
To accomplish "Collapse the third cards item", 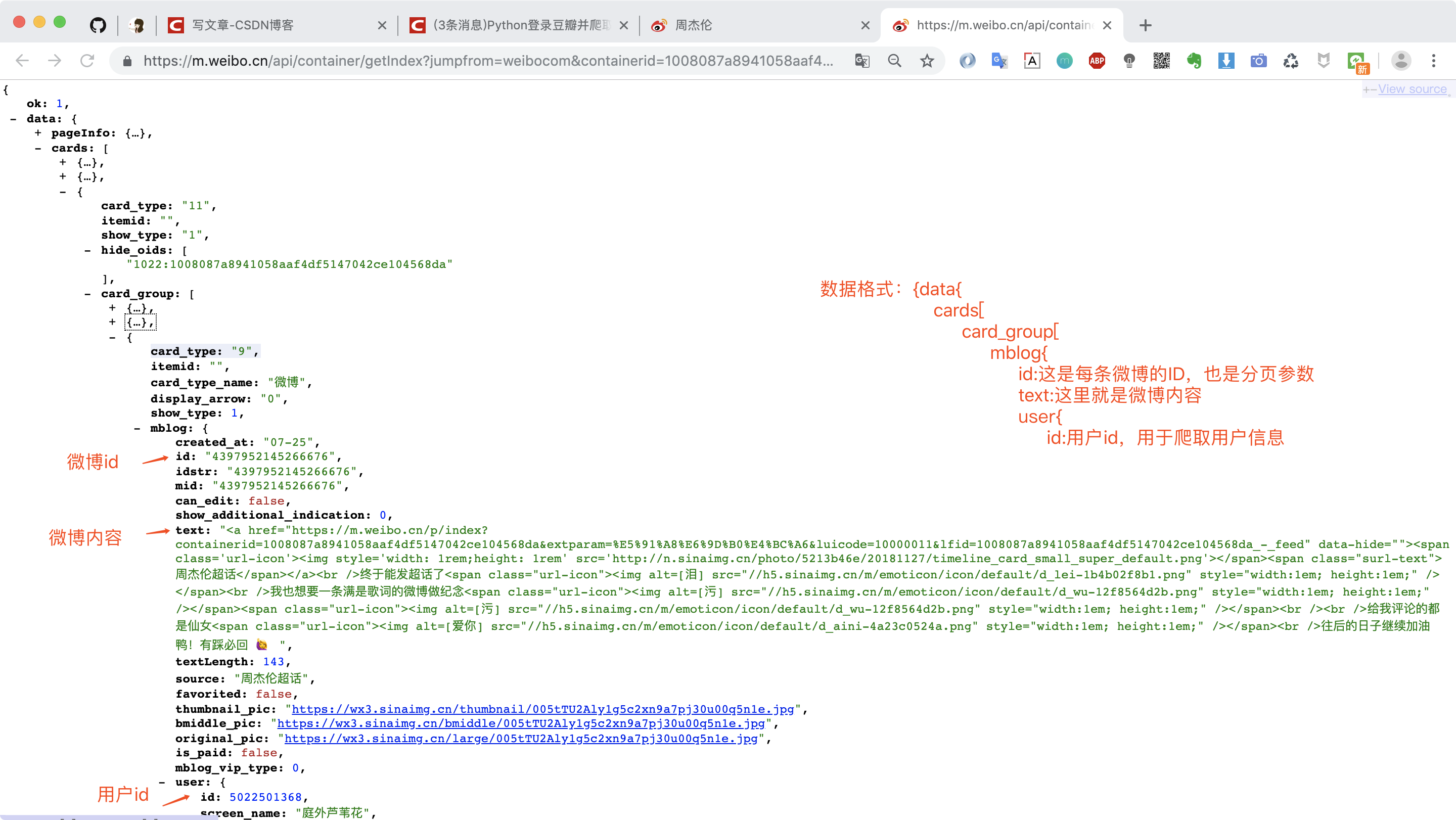I will point(63,192).
